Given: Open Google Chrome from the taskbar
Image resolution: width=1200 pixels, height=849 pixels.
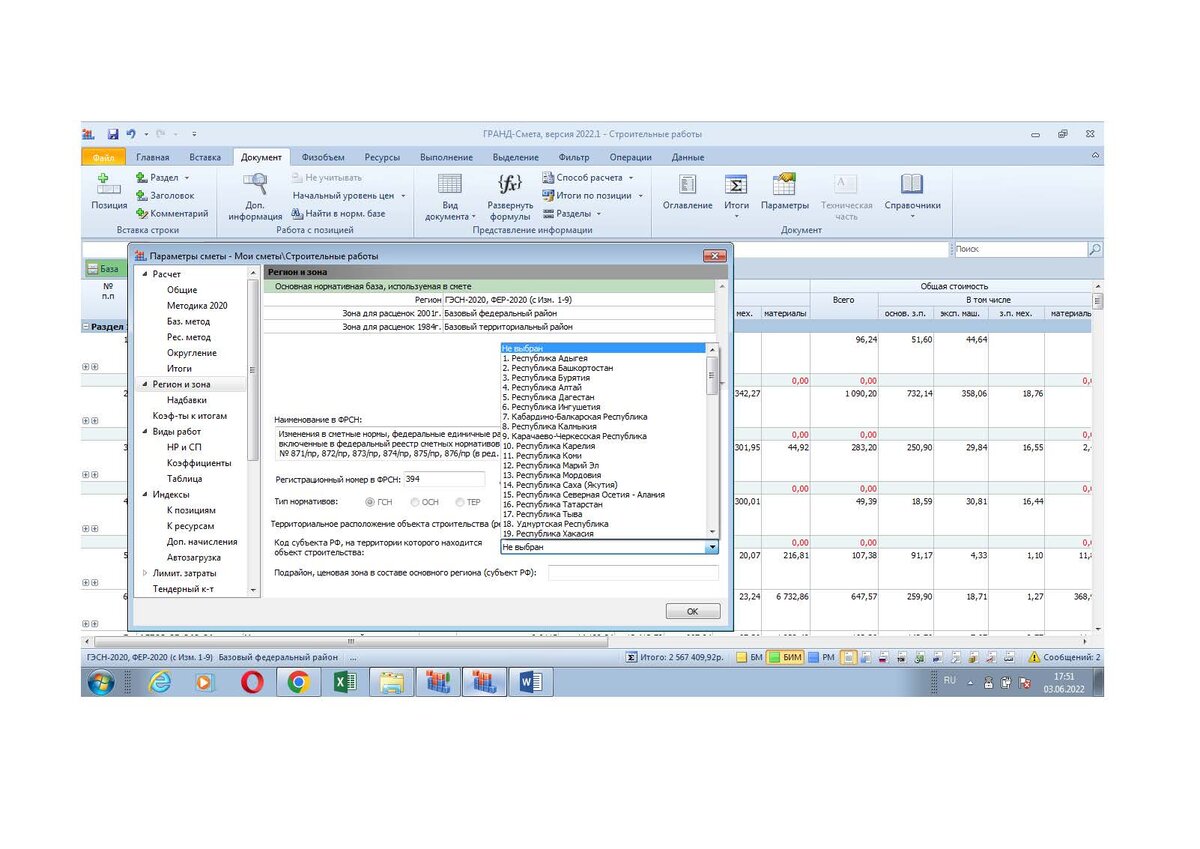Looking at the screenshot, I should tap(298, 682).
